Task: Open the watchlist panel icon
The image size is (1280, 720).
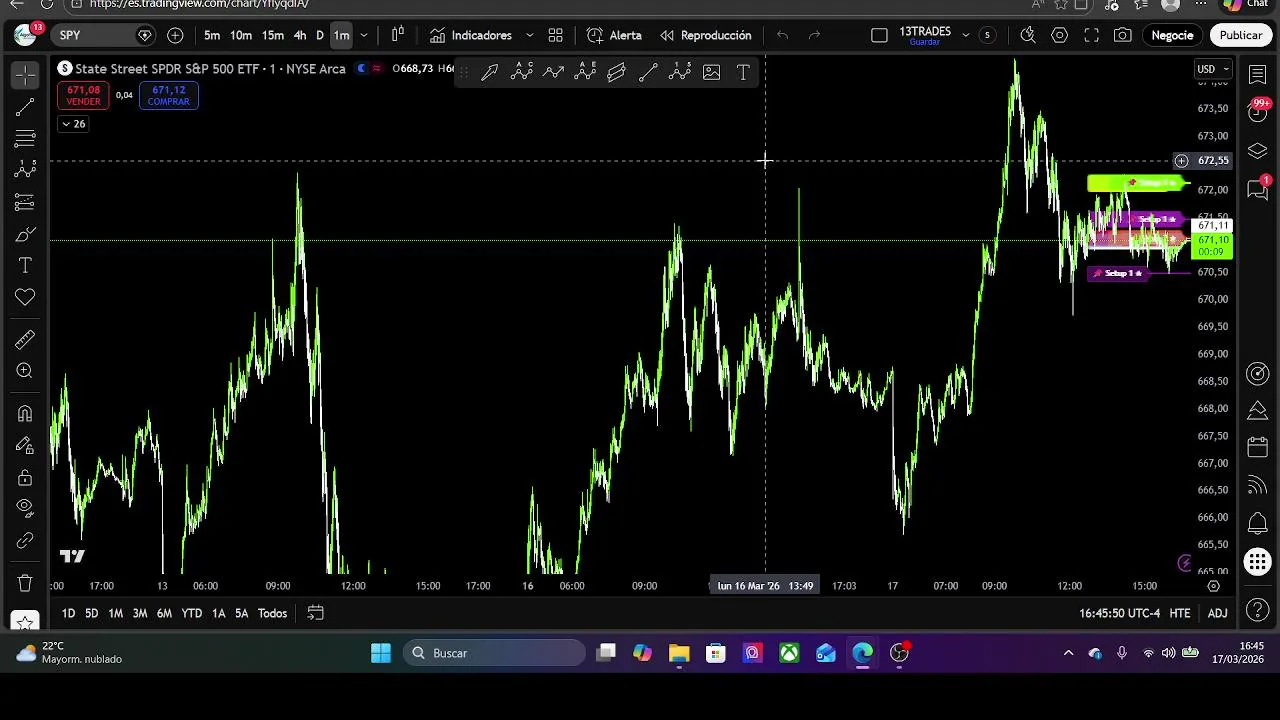Action: click(x=1258, y=74)
